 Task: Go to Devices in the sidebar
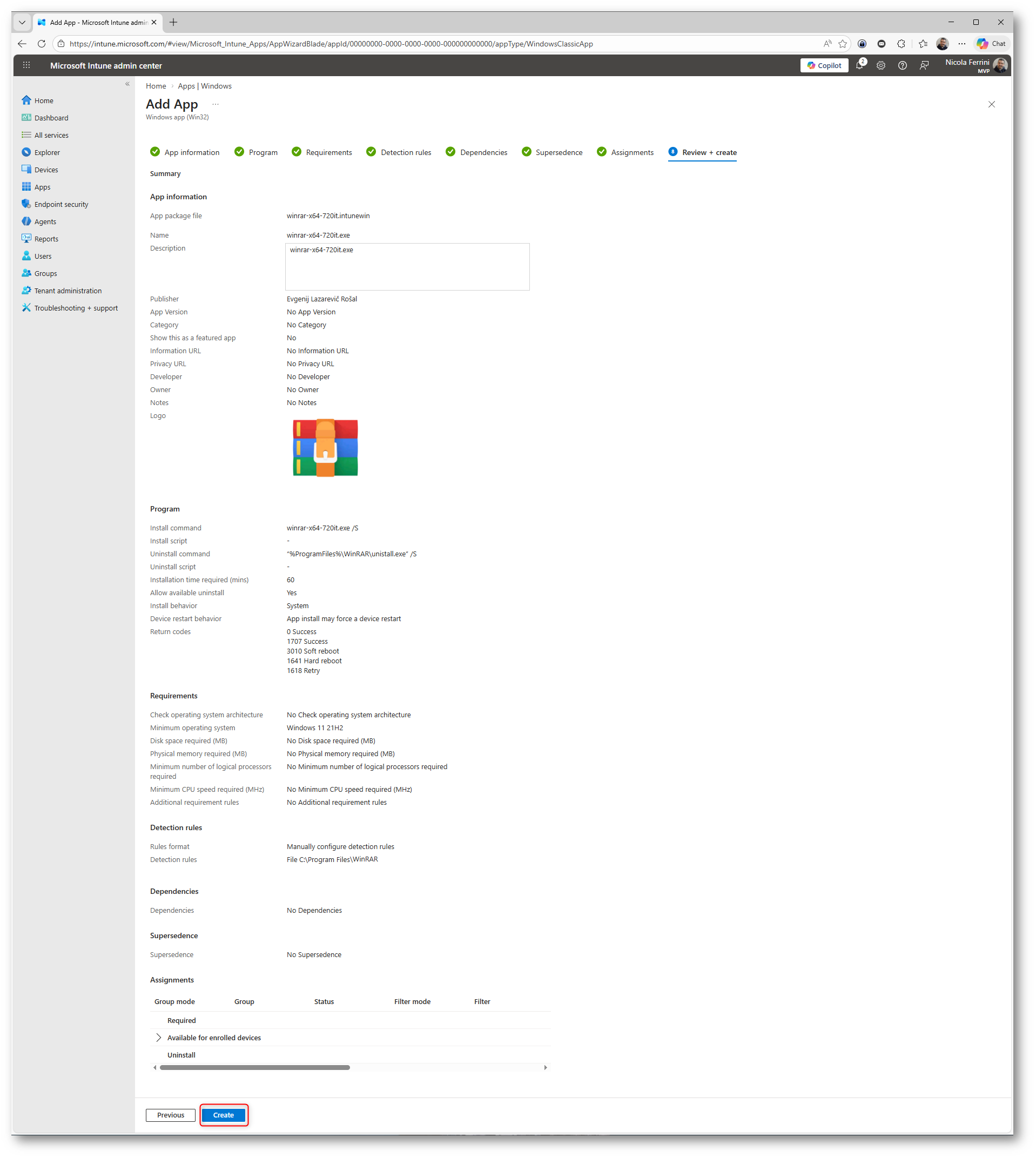tap(40, 170)
